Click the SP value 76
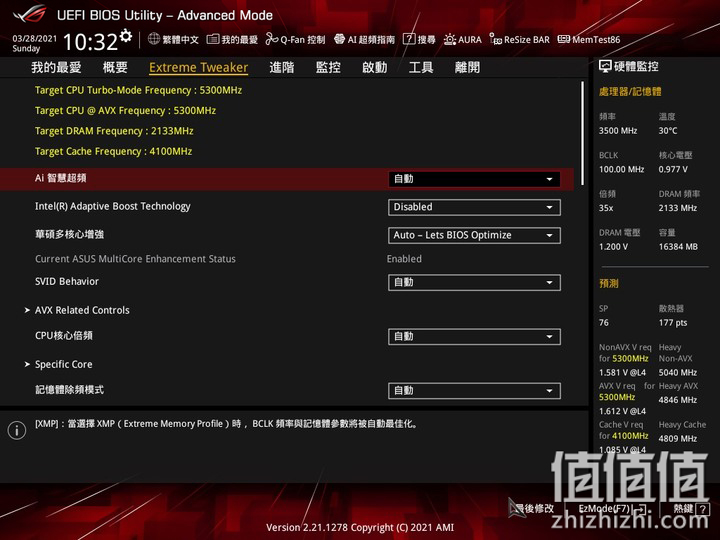Viewport: 720px width, 540px height. pyautogui.click(x=603, y=323)
